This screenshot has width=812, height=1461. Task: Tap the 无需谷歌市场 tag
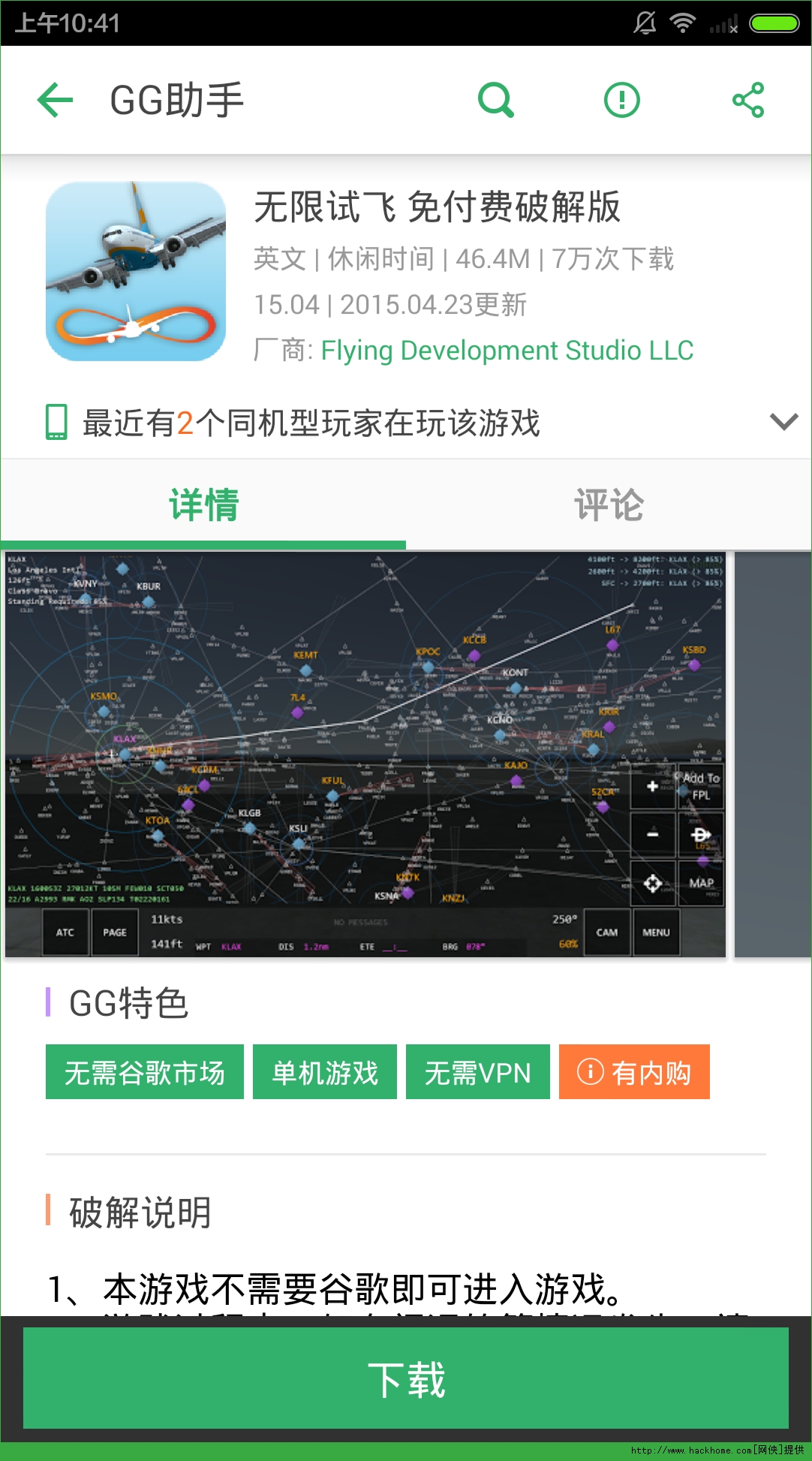145,1072
